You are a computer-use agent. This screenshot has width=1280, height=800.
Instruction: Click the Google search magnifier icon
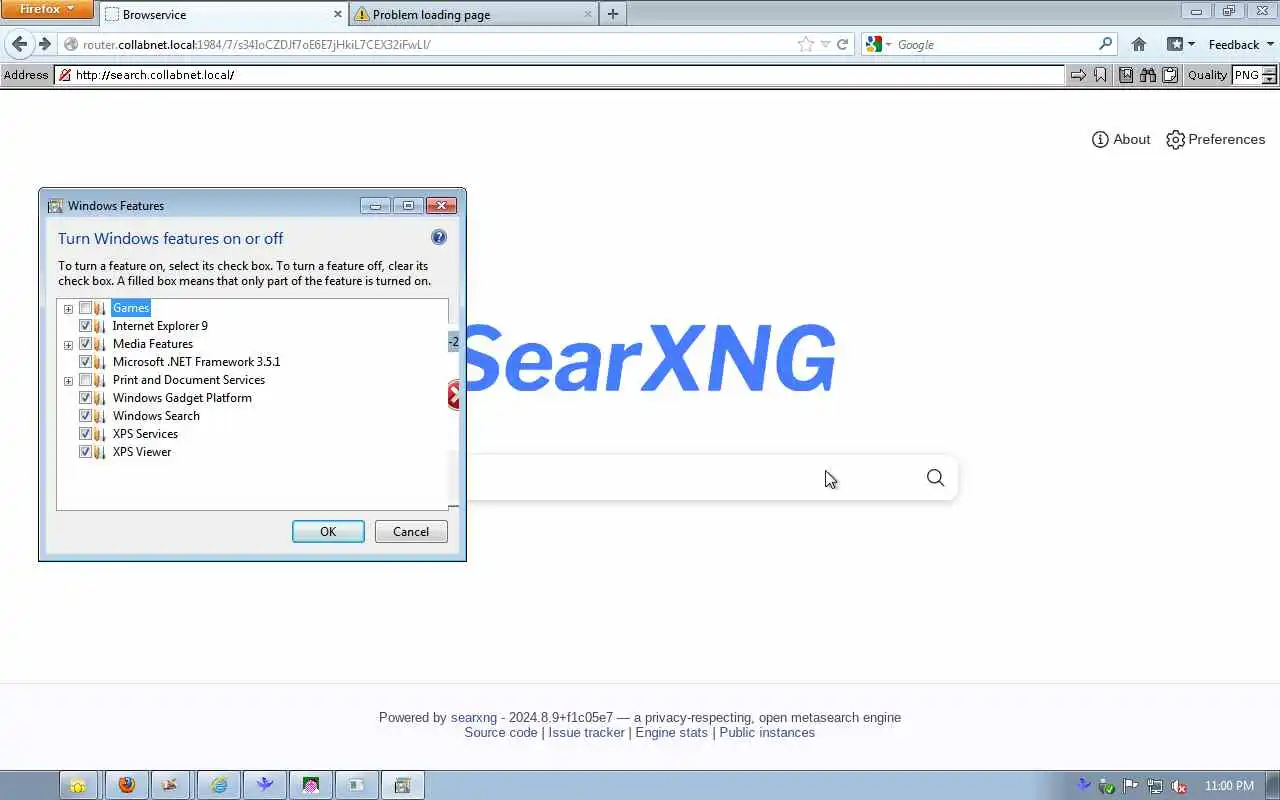tap(1105, 44)
